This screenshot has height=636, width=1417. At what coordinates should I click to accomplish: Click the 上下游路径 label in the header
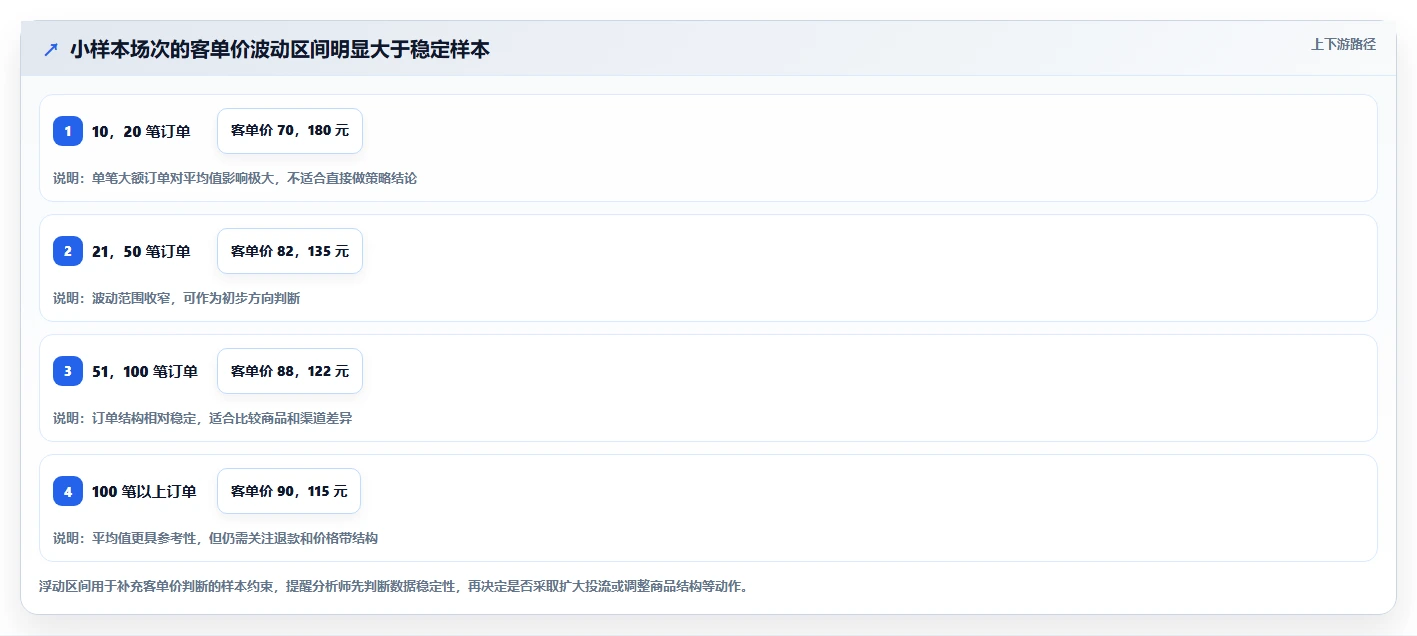[1343, 44]
